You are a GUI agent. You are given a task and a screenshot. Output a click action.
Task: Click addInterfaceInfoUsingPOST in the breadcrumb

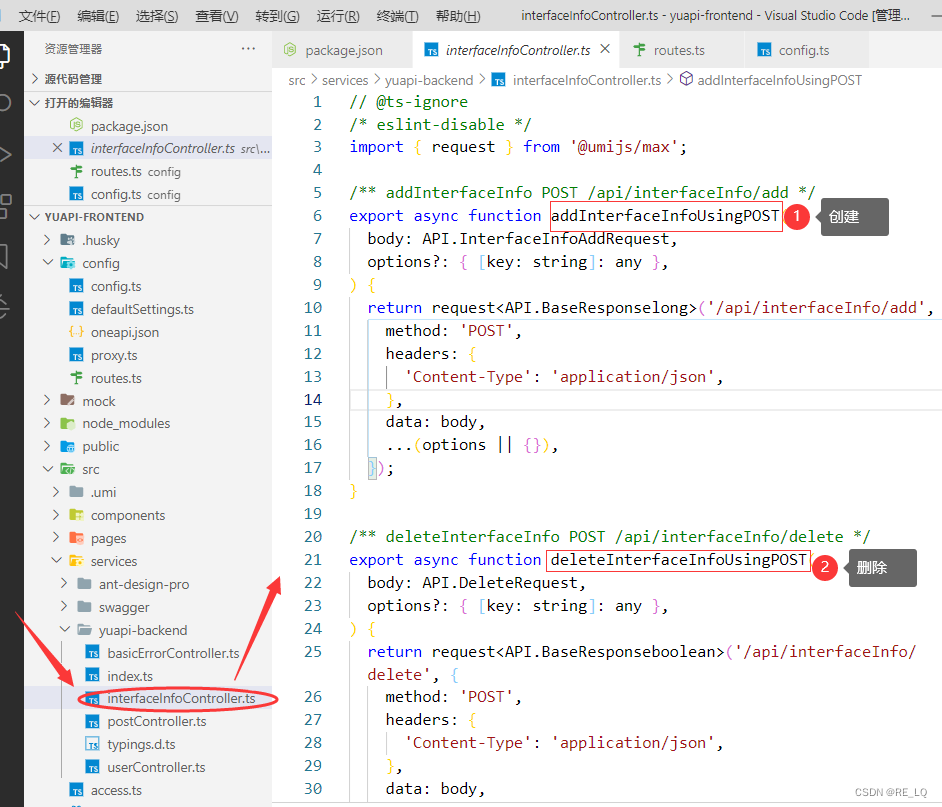click(x=779, y=80)
